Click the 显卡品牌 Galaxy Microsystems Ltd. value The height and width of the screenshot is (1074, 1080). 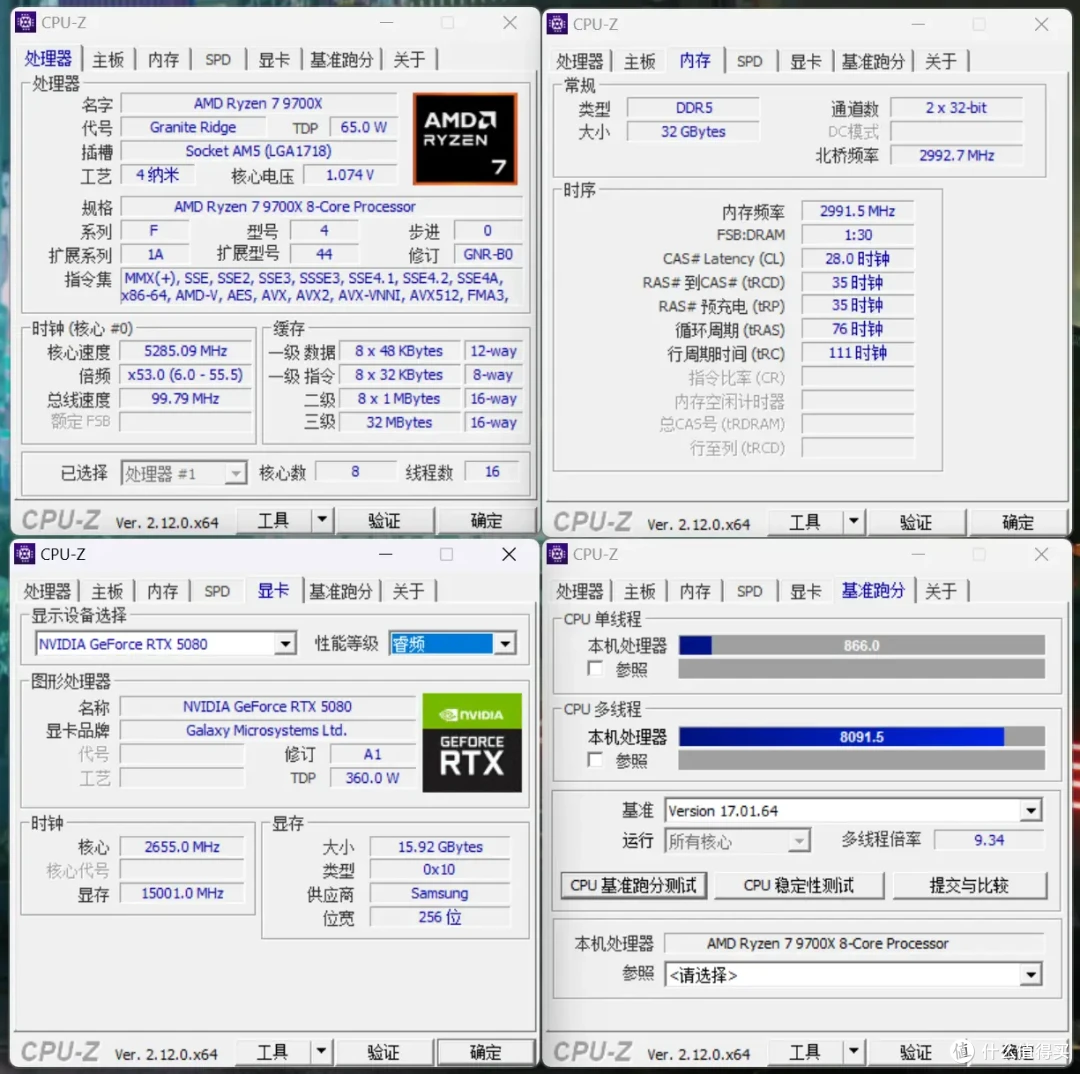[x=267, y=730]
